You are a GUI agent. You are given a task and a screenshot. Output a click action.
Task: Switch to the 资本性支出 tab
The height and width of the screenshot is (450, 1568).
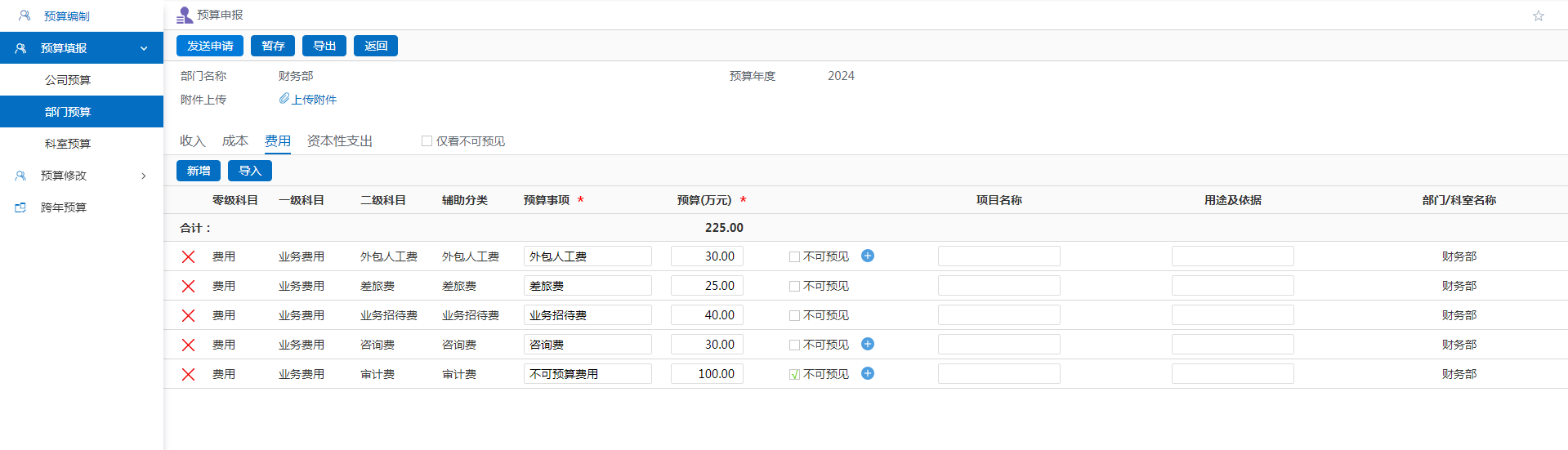[x=340, y=141]
